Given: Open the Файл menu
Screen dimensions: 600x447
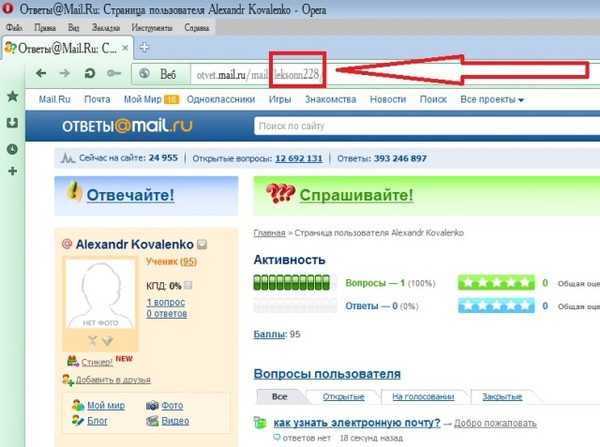Looking at the screenshot, I should click(x=14, y=28).
